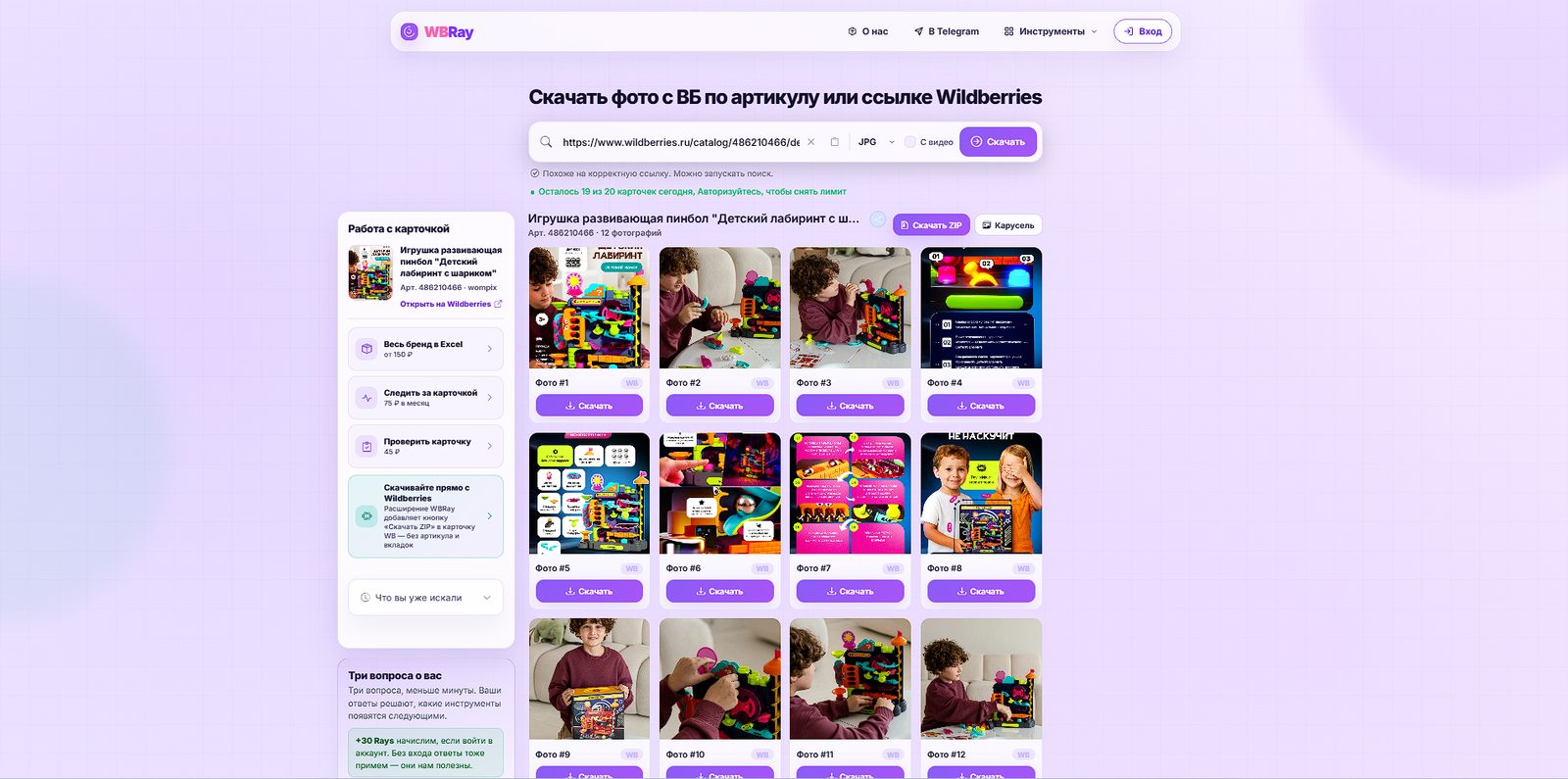
Task: Click Скачать ZIP button
Action: click(x=931, y=225)
